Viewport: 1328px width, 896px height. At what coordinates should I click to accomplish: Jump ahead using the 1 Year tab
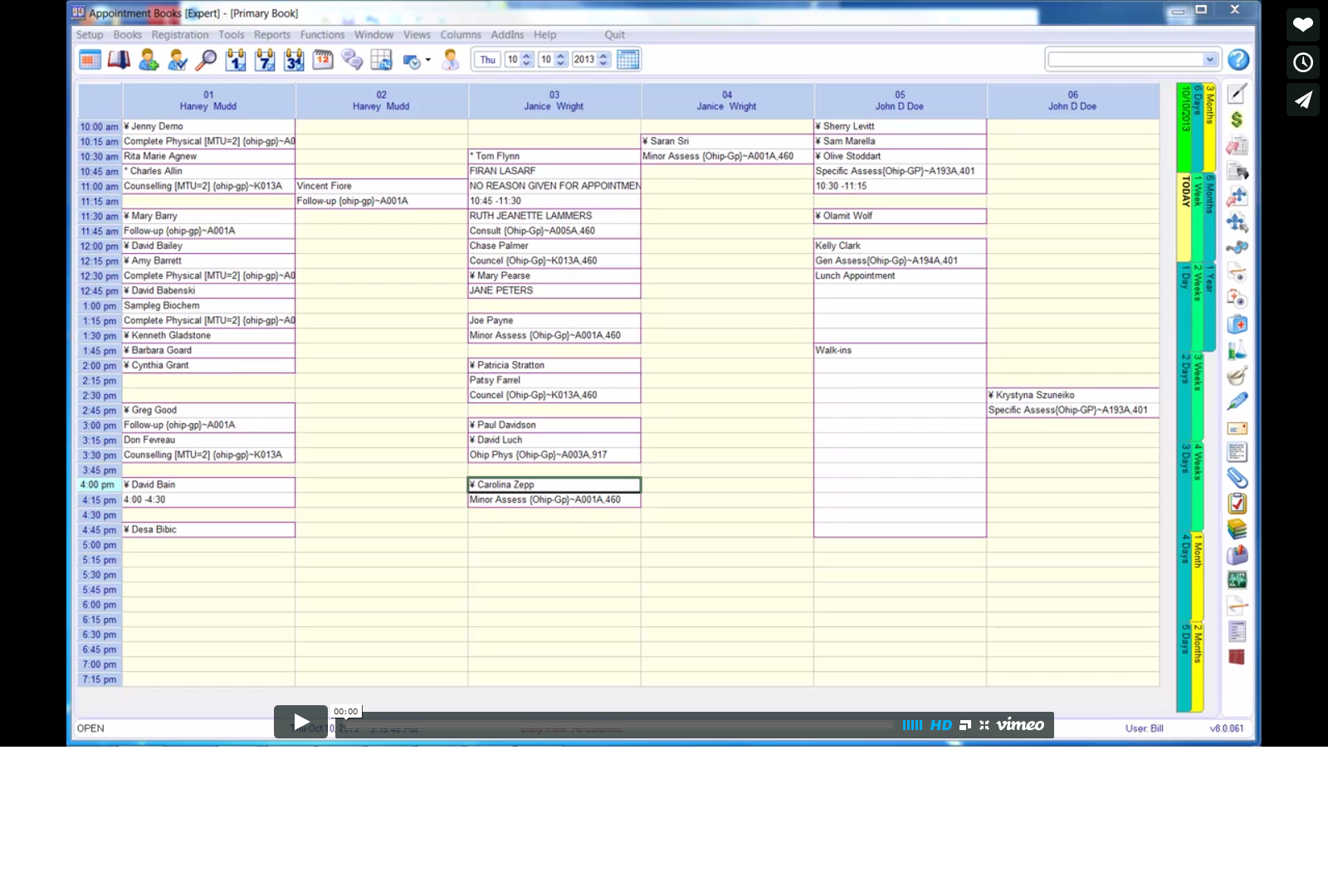pos(1210,305)
